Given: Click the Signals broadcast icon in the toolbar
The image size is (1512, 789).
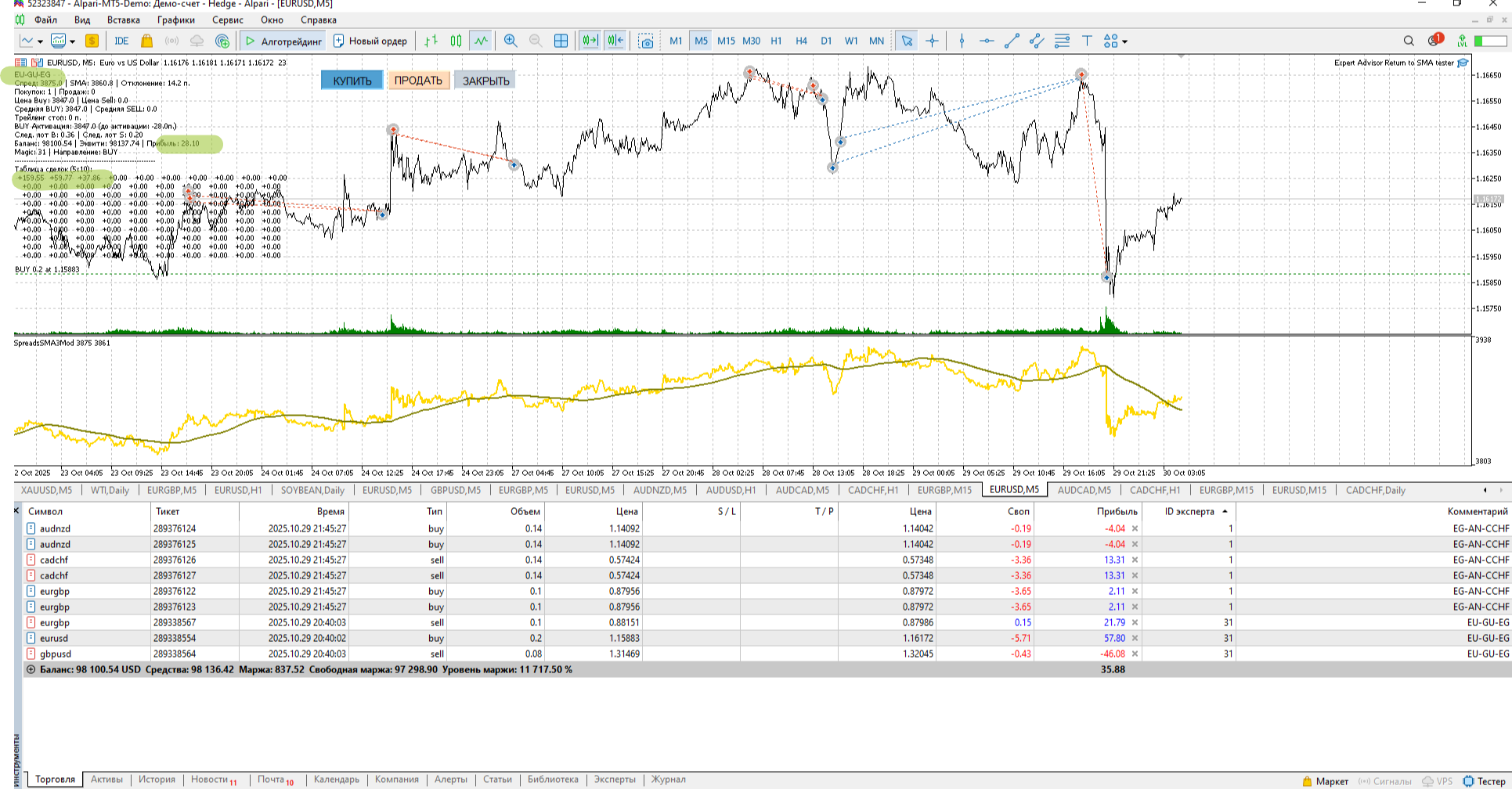Looking at the screenshot, I should coord(171,41).
